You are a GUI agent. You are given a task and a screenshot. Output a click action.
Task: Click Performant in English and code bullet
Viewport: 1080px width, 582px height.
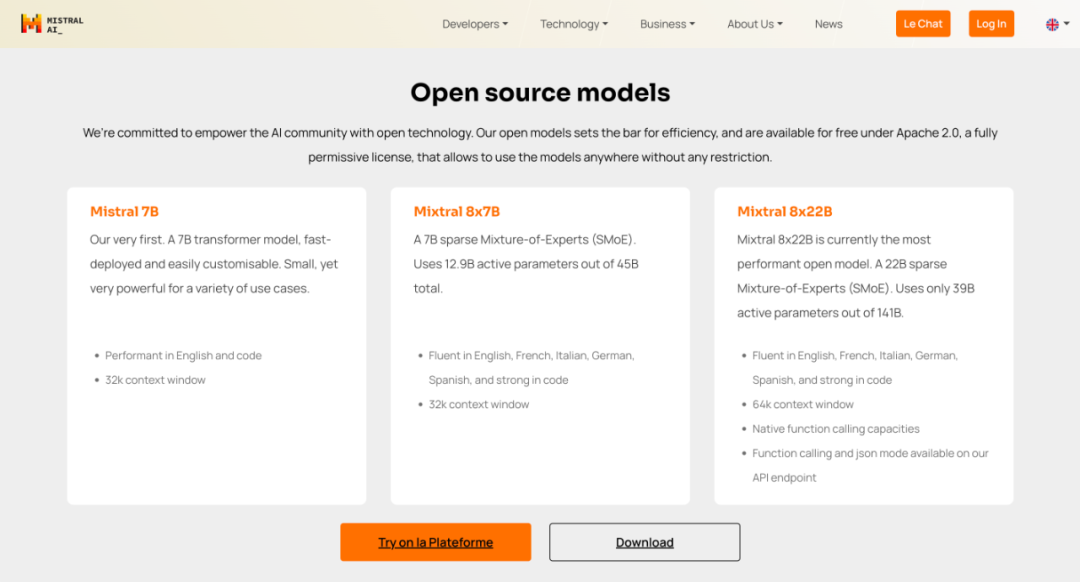point(183,355)
